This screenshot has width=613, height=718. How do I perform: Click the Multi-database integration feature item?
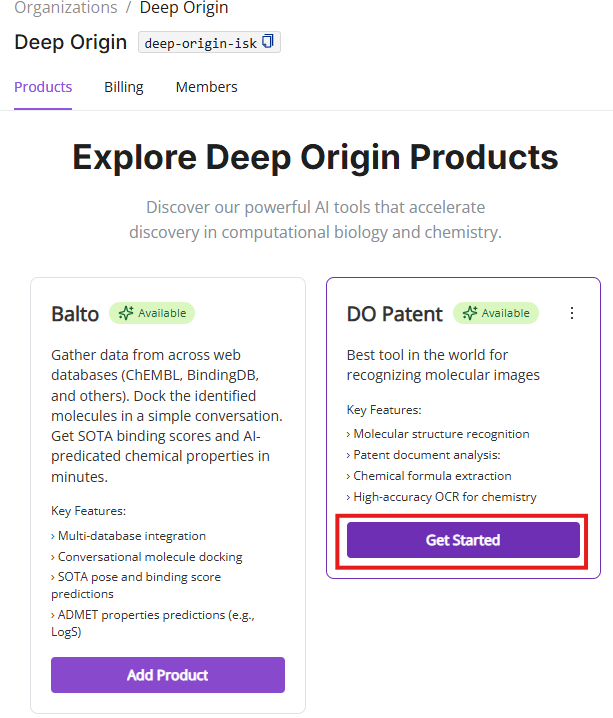132,536
